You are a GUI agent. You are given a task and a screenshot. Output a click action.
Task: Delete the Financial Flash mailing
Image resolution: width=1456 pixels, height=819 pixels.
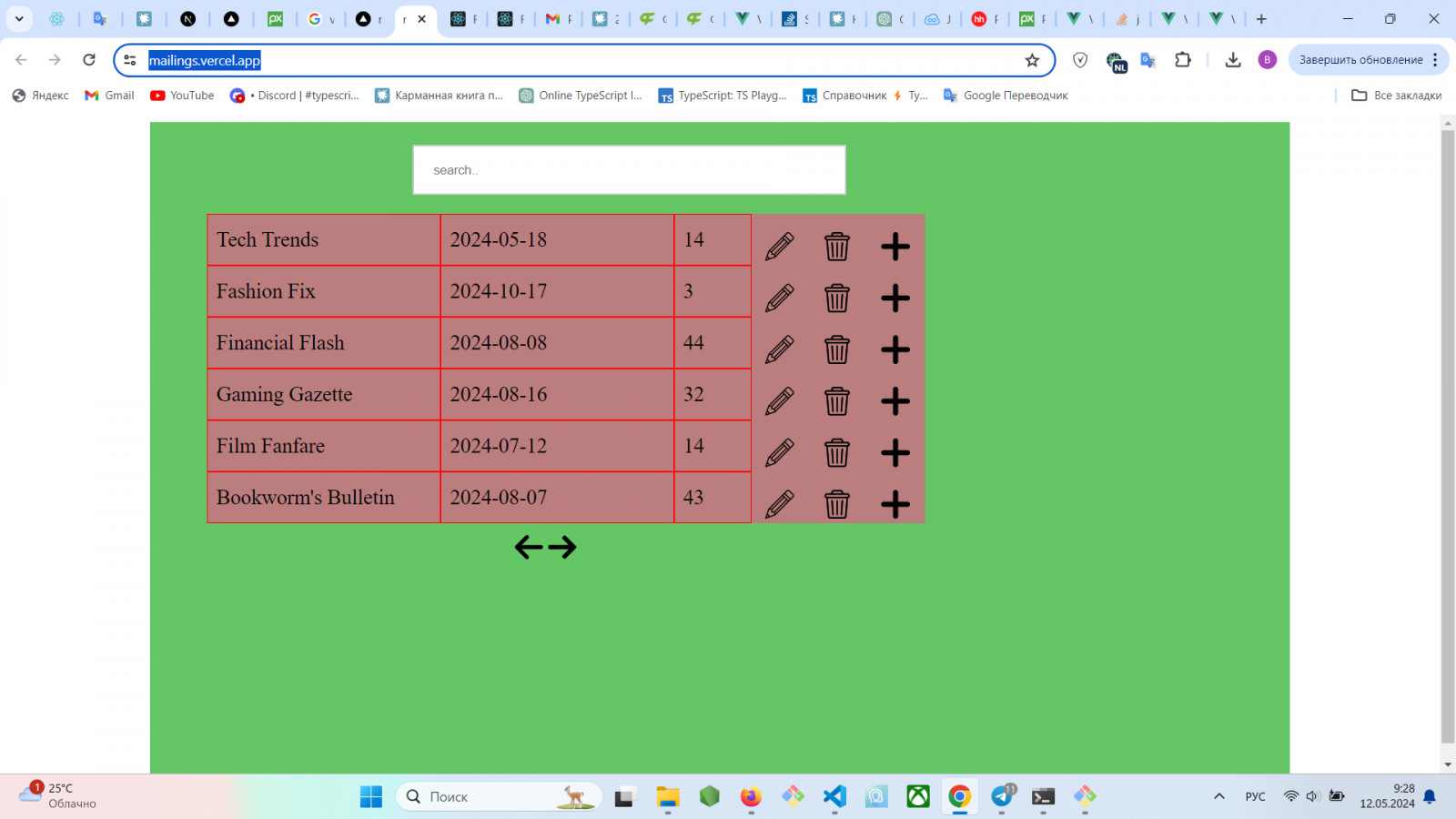(837, 349)
